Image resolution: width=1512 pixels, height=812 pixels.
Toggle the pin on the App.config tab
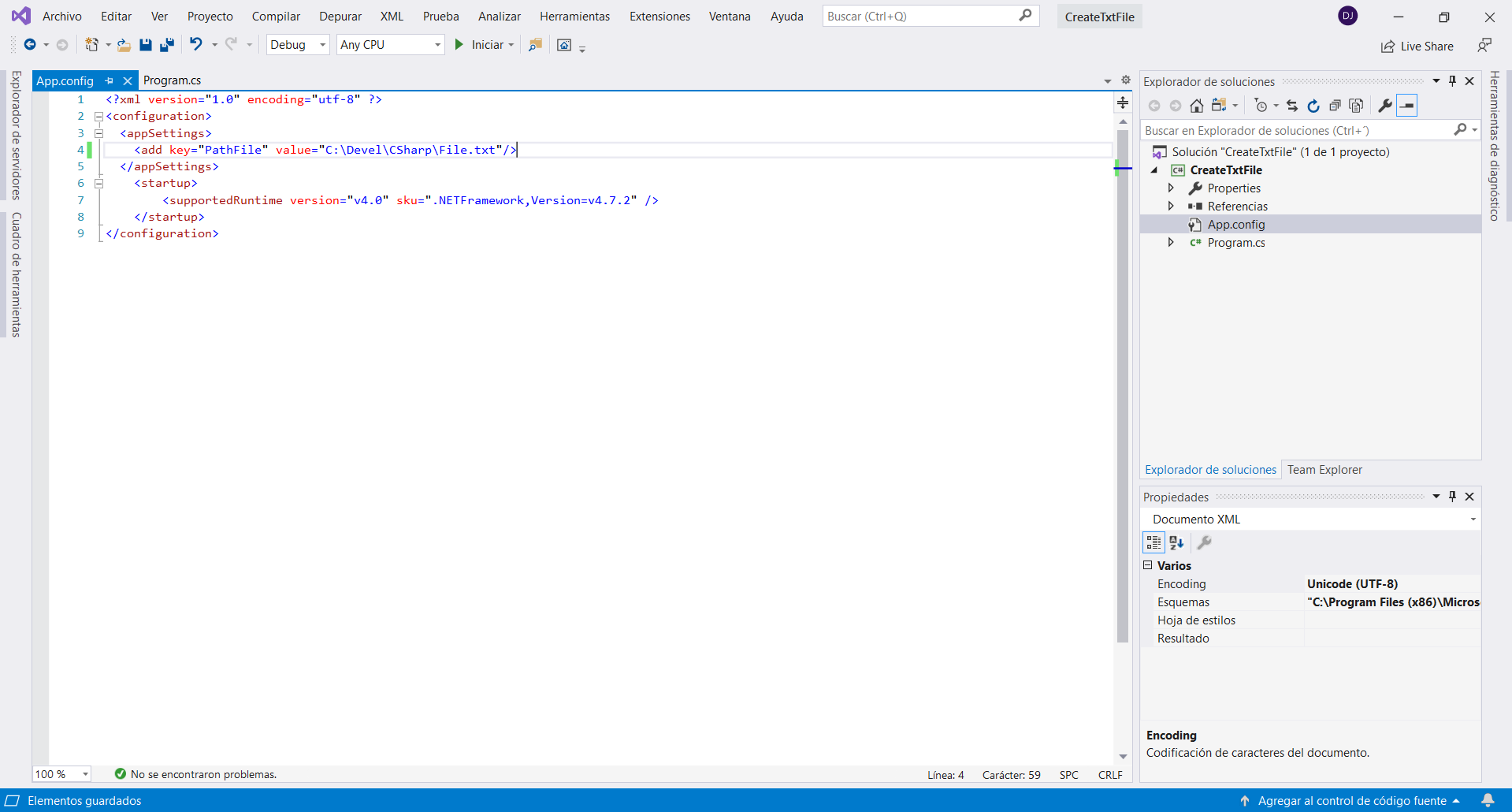[110, 80]
